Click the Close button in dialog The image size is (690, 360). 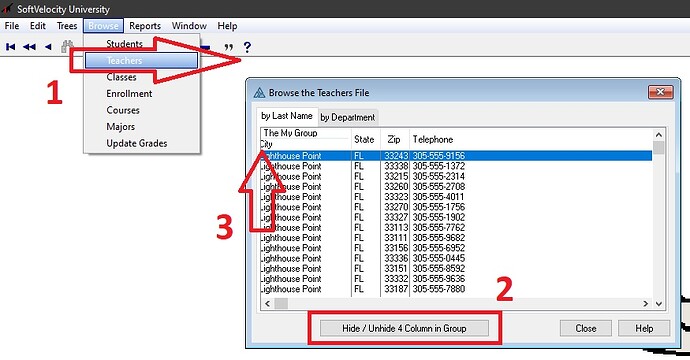(x=585, y=328)
